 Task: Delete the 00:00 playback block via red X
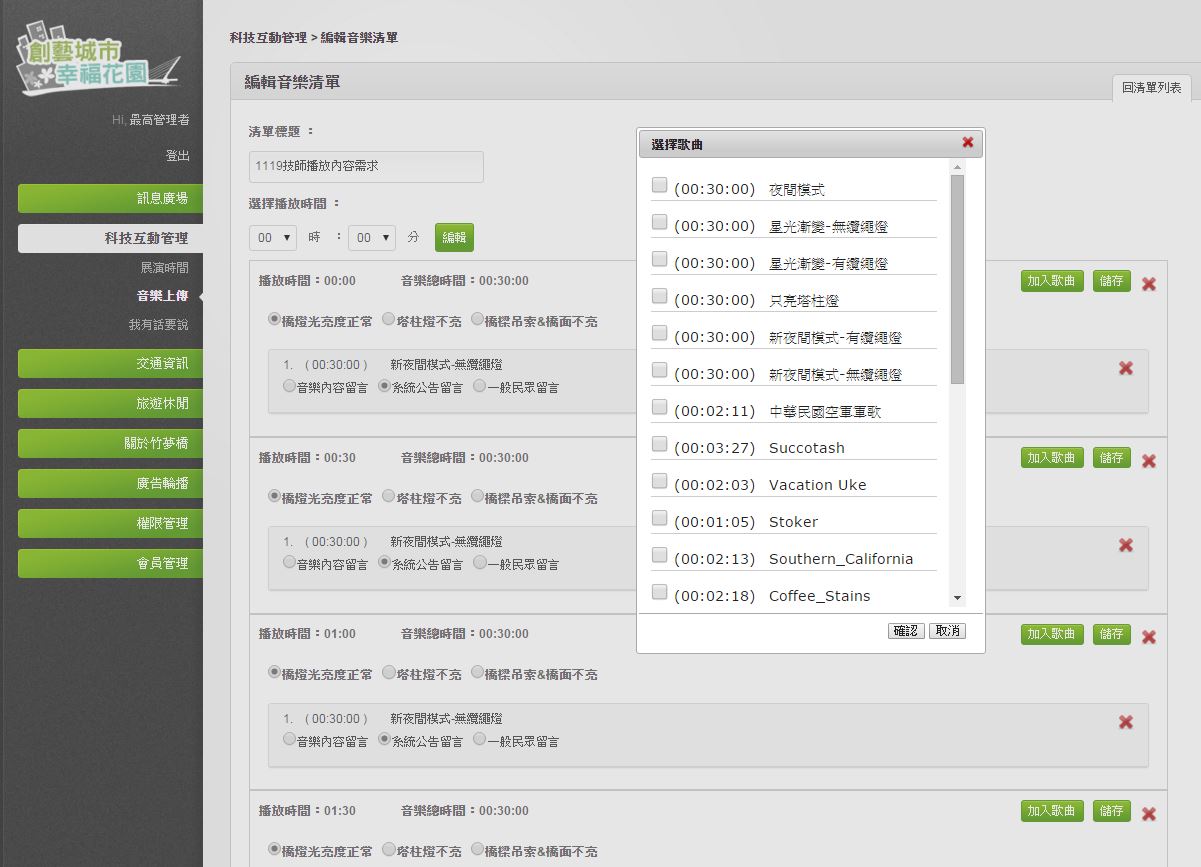(1149, 284)
